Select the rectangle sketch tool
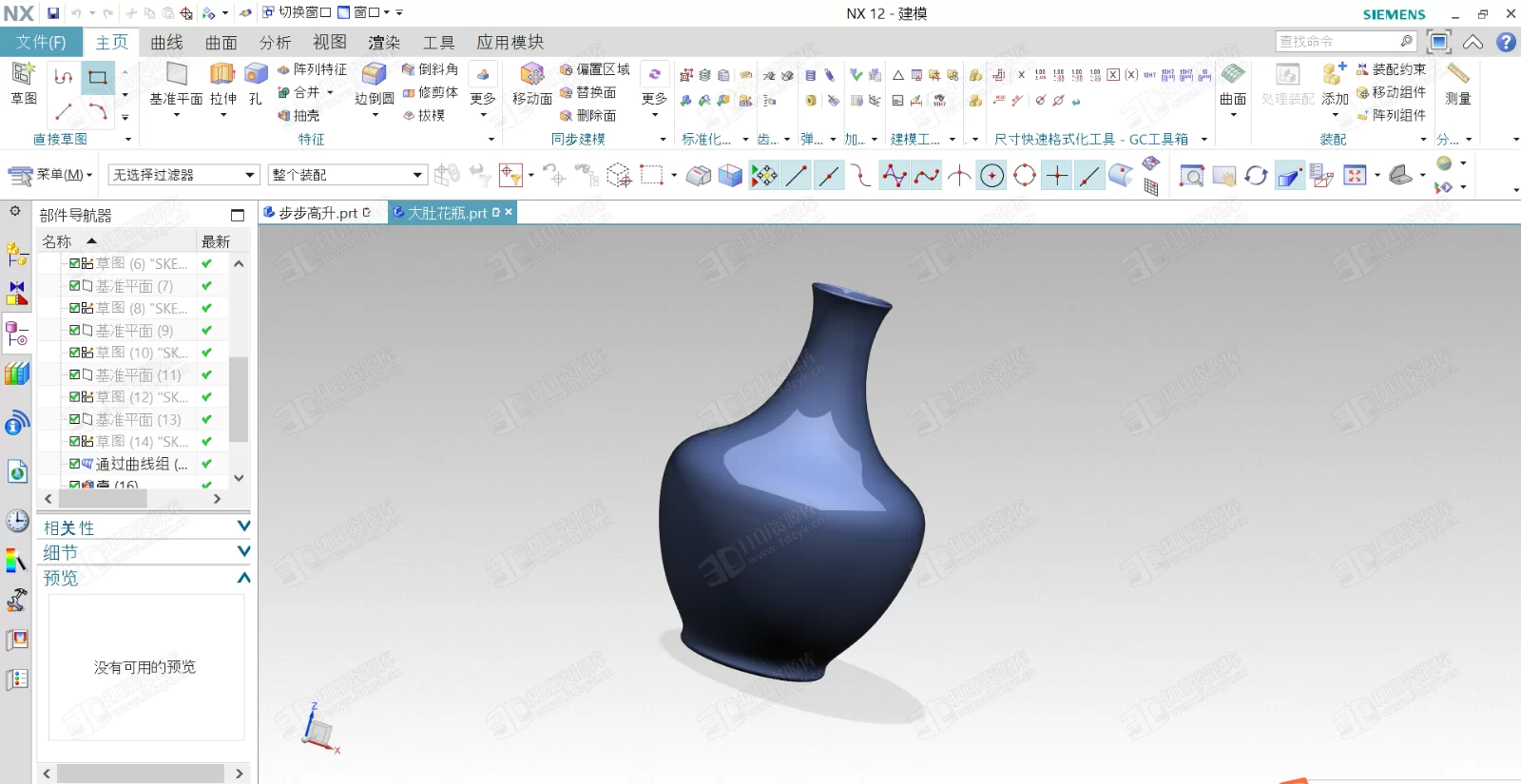 98,77
